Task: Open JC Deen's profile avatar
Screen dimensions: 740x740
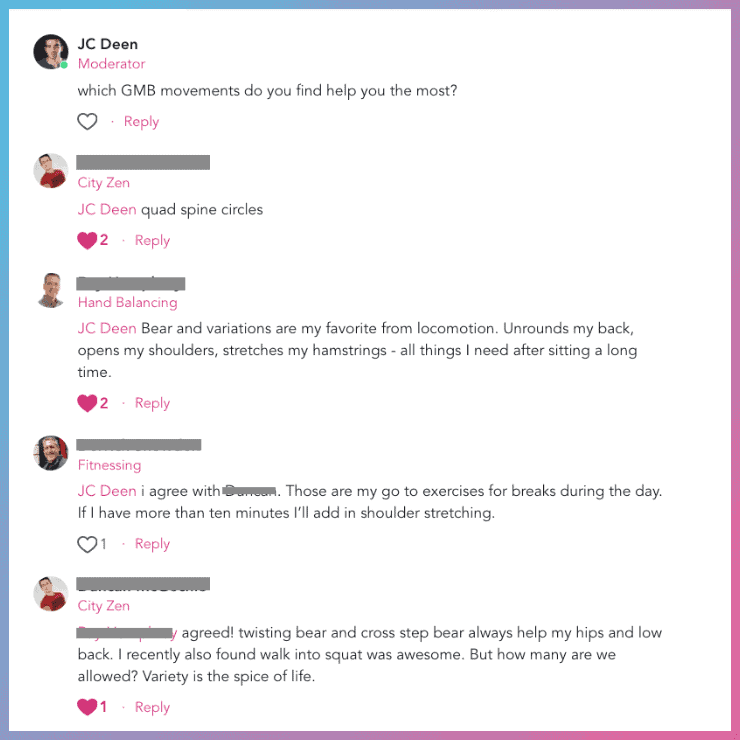Action: point(51,52)
